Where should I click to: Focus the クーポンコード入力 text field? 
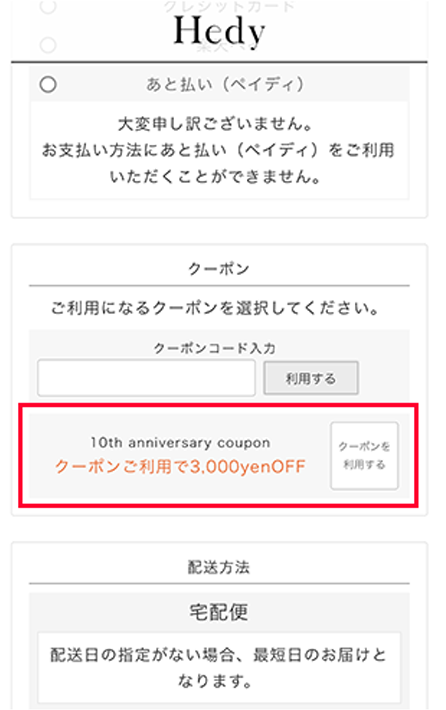pos(146,378)
